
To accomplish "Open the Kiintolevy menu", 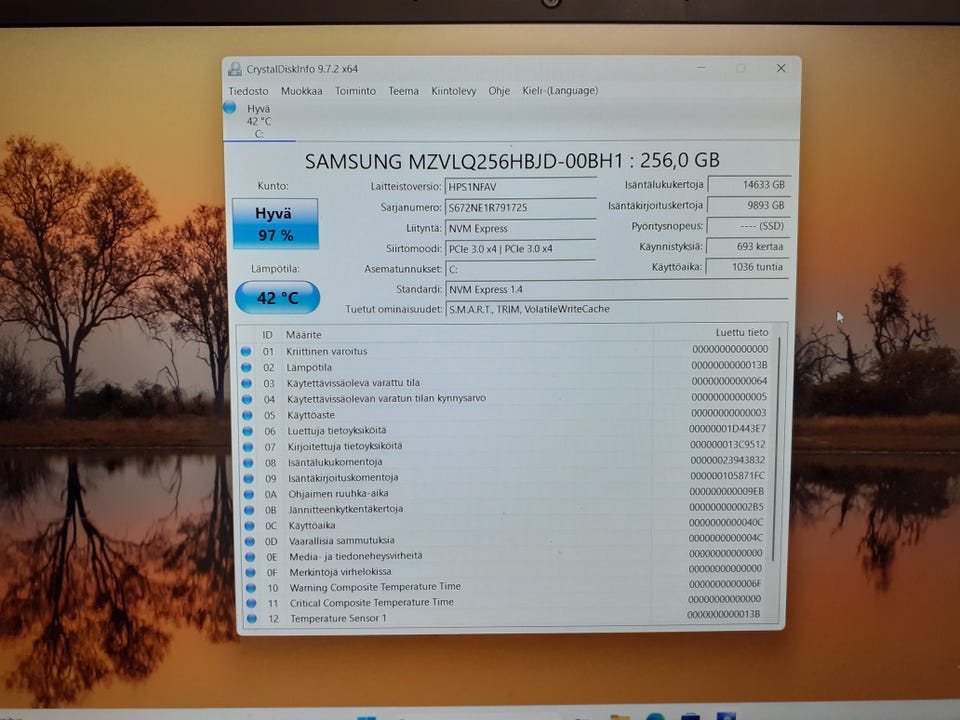I will point(453,91).
